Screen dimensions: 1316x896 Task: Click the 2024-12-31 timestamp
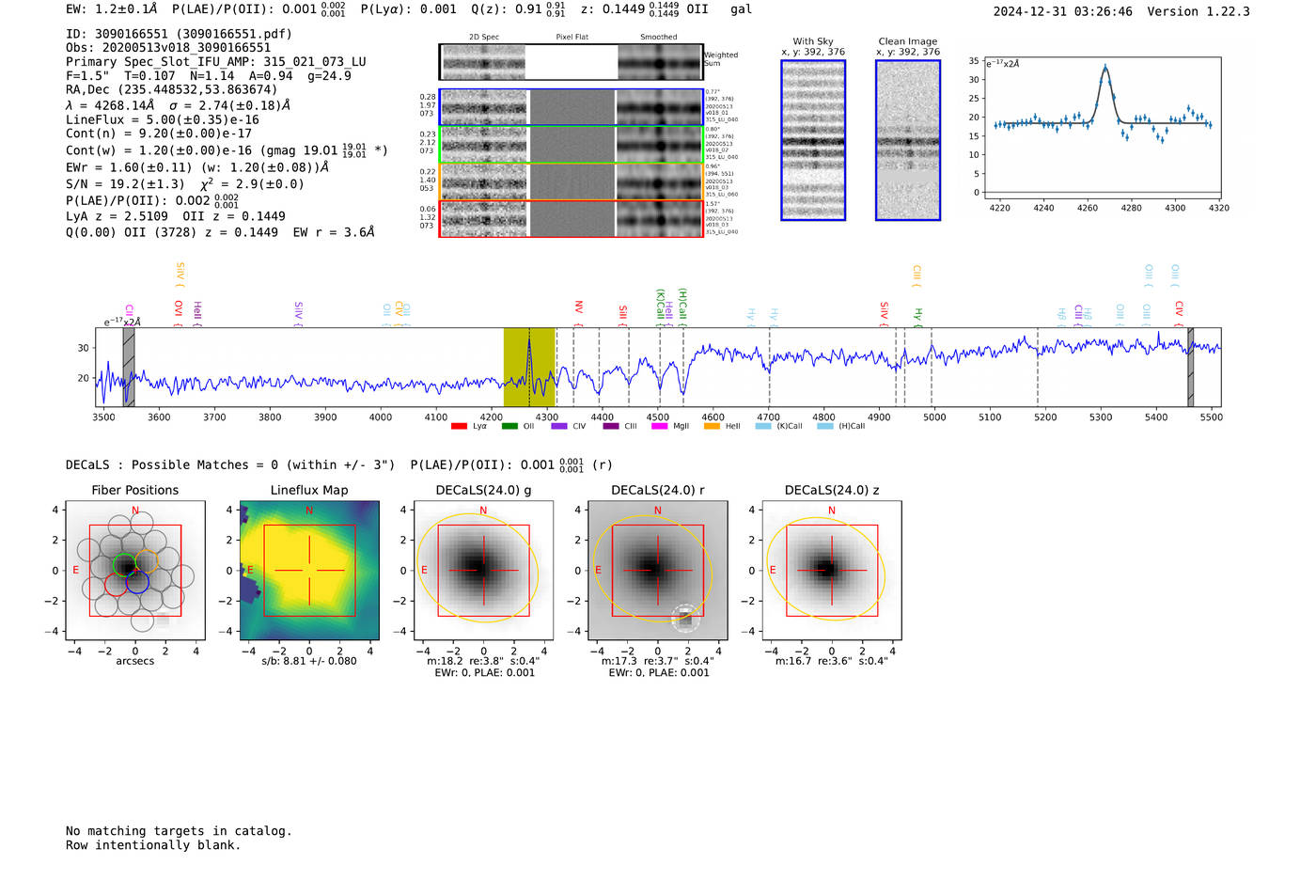1062,12
